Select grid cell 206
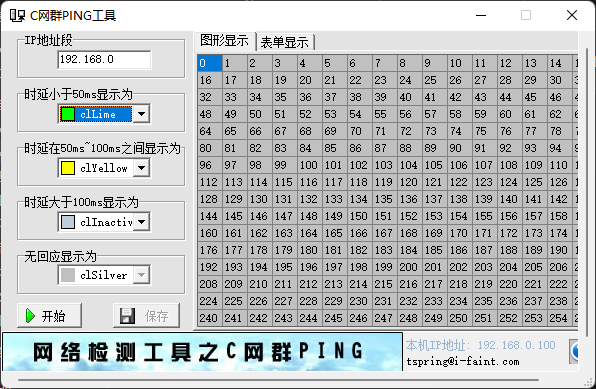Image resolution: width=596 pixels, height=389 pixels. pos(560,267)
